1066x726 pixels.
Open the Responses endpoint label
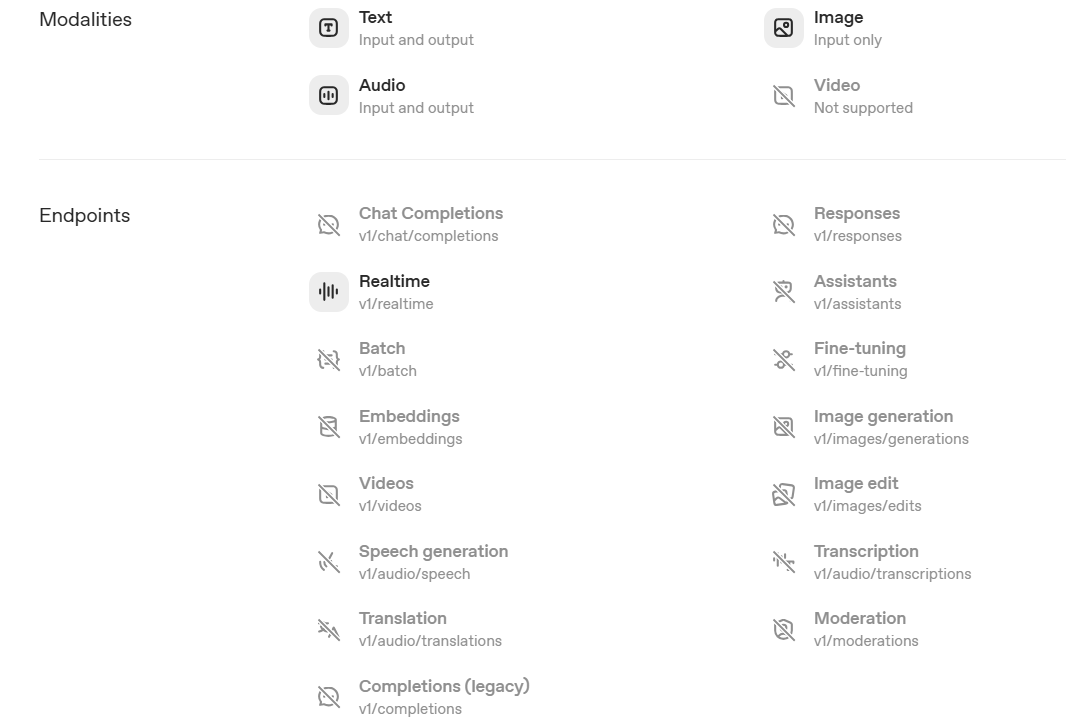(x=856, y=214)
